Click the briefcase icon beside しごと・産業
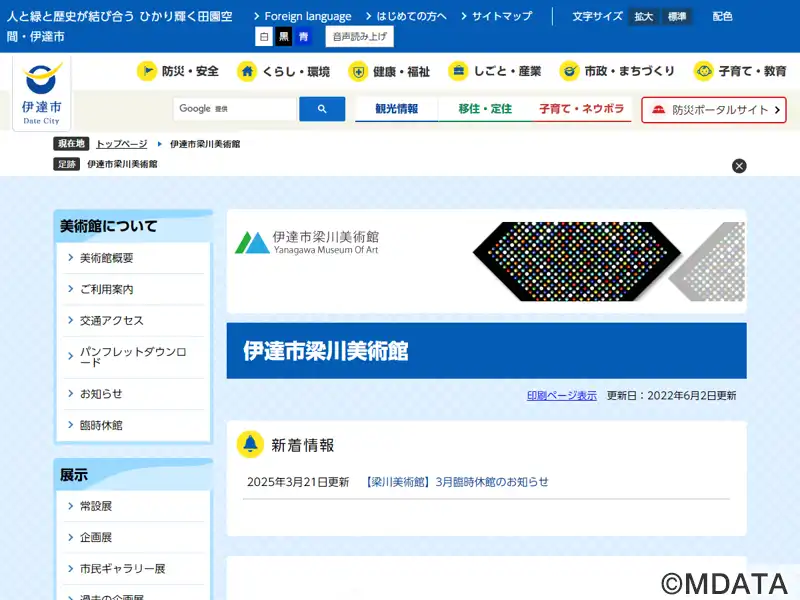 (458, 71)
